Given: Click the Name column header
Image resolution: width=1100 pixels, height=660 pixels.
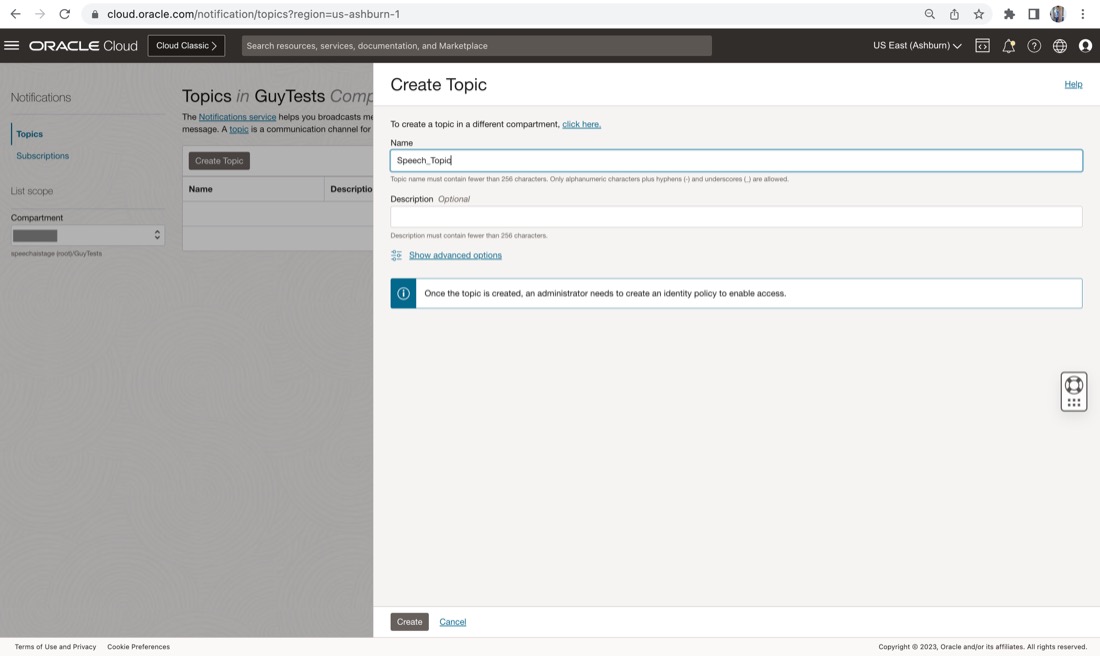Looking at the screenshot, I should 201,189.
